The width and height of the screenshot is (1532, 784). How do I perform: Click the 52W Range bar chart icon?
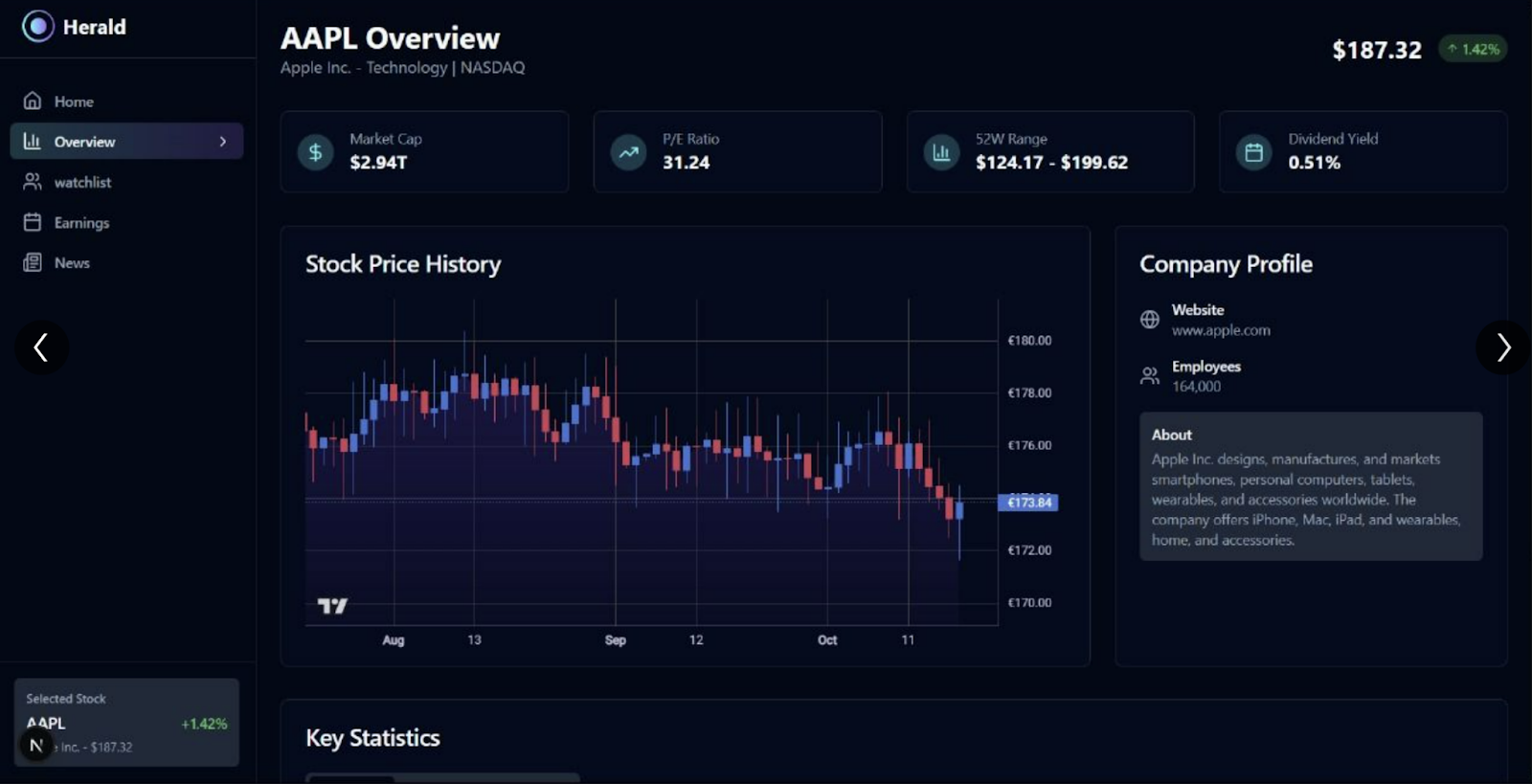tap(941, 152)
